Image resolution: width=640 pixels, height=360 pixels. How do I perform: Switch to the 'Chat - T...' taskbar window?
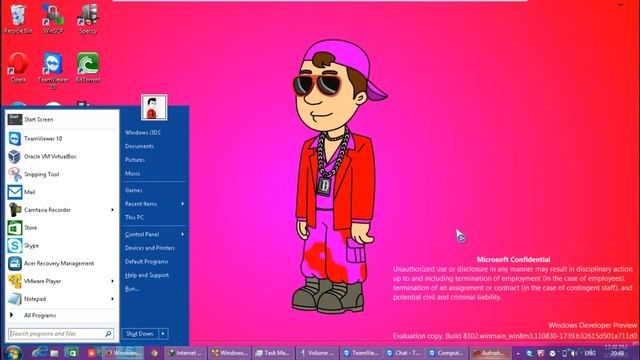tap(404, 353)
